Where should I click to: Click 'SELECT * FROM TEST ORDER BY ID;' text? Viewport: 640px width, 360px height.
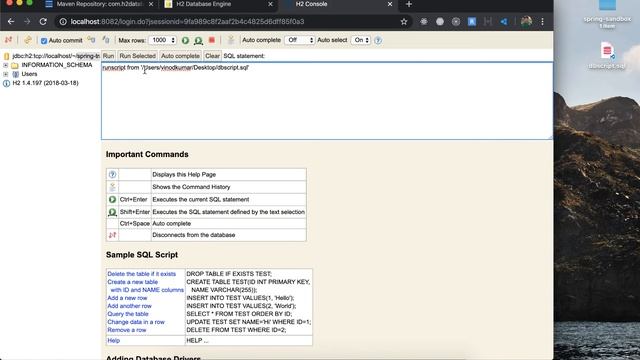click(x=239, y=314)
